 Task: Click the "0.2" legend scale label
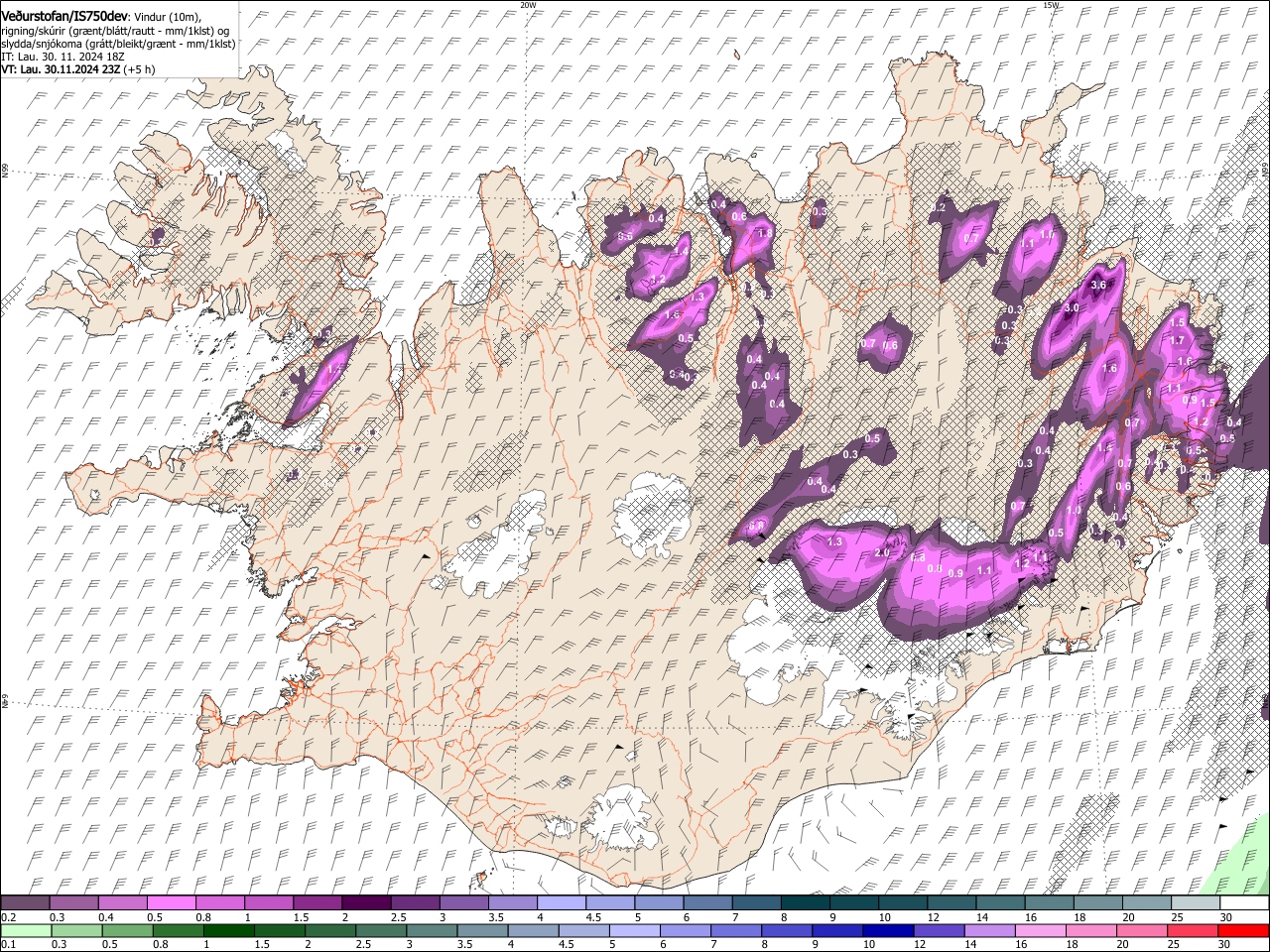pyautogui.click(x=9, y=917)
